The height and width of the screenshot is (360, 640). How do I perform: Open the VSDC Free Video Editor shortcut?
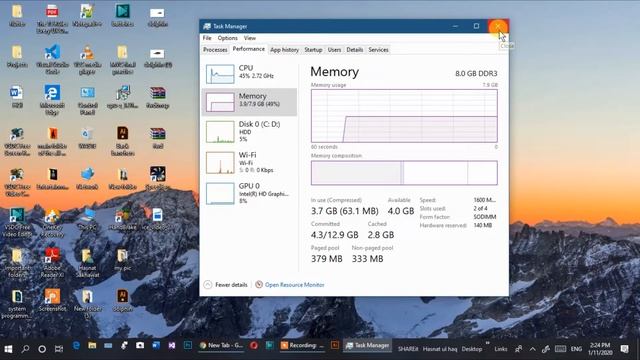[x=17, y=222]
